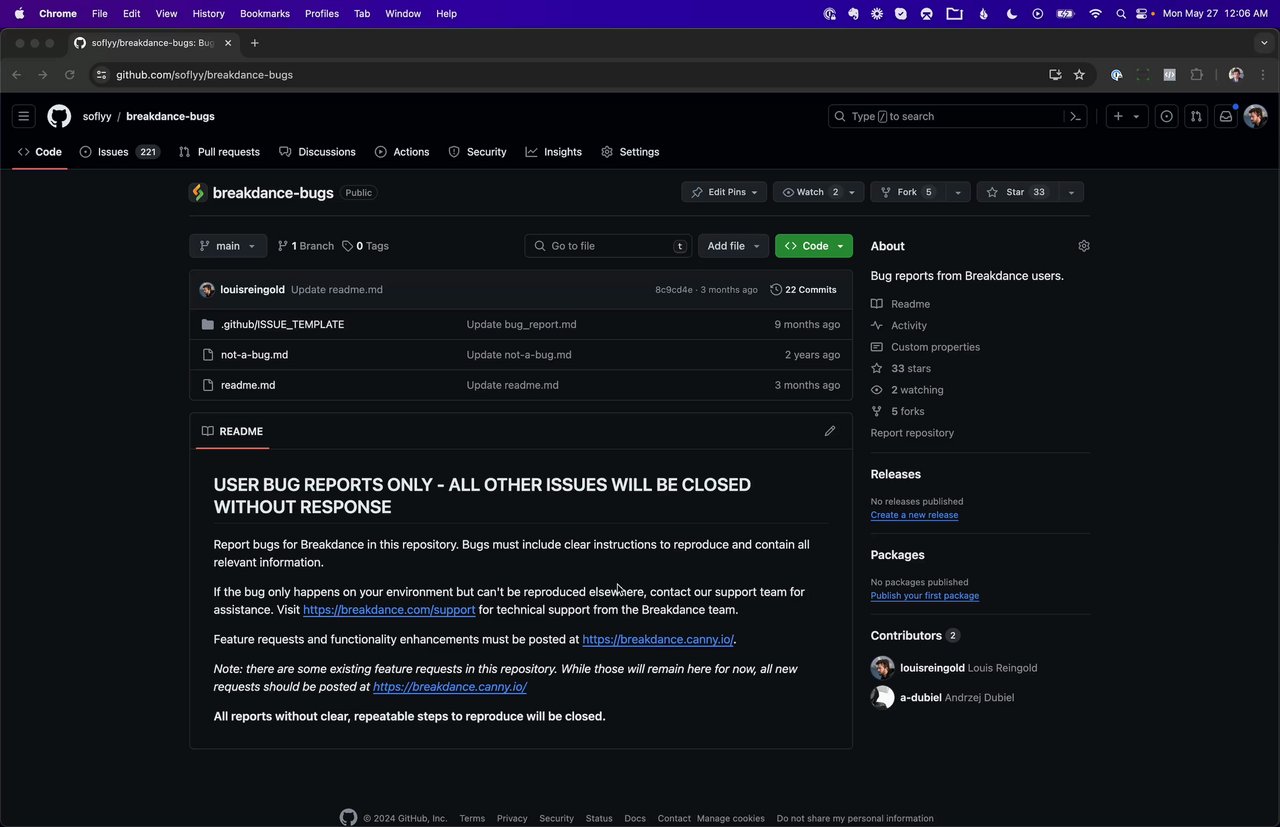Open the green Code dropdown
Image resolution: width=1280 pixels, height=827 pixels.
(814, 246)
